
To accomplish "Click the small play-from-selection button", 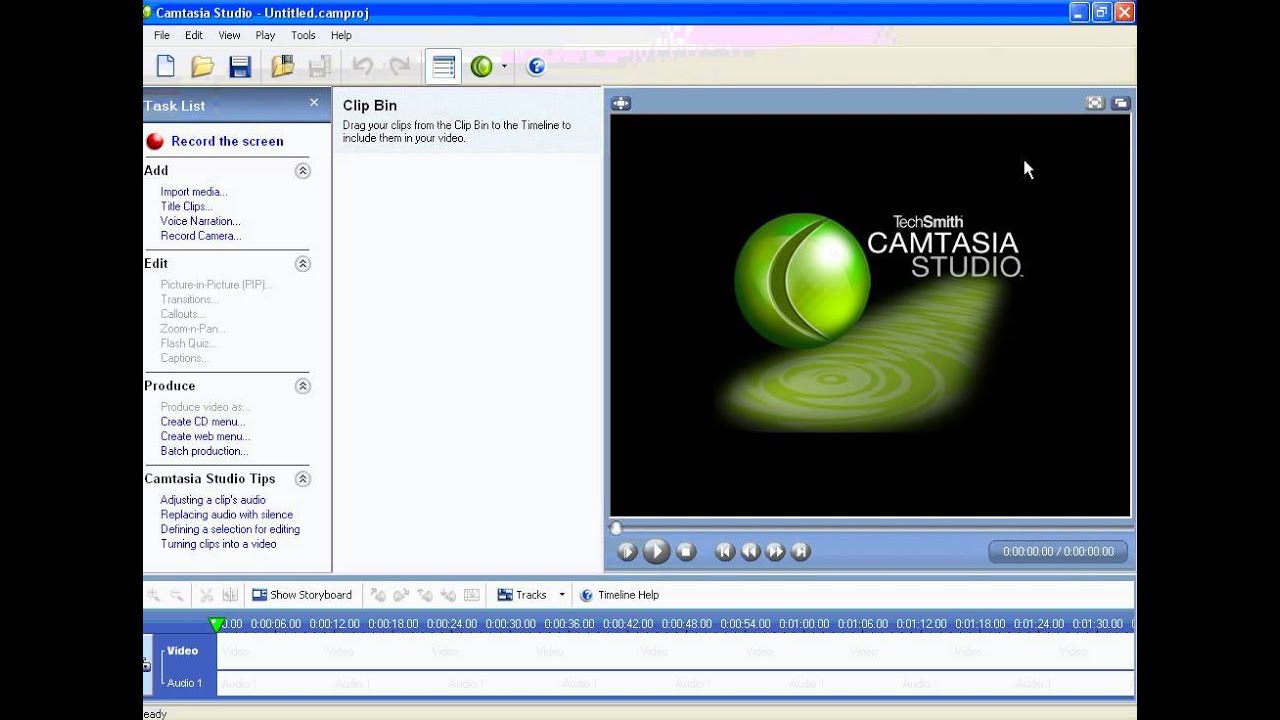I will (x=627, y=551).
